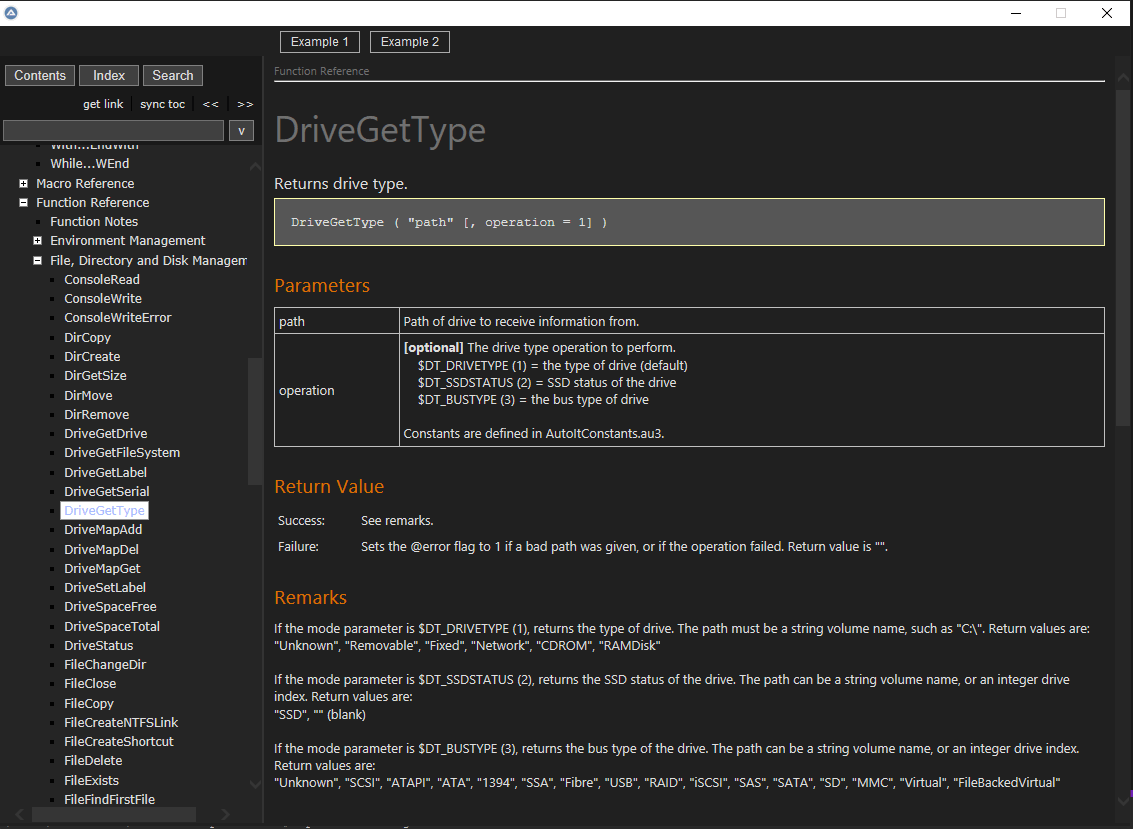The image size is (1133, 829).
Task: Collapse the Function Reference tree node
Action: coord(23,203)
